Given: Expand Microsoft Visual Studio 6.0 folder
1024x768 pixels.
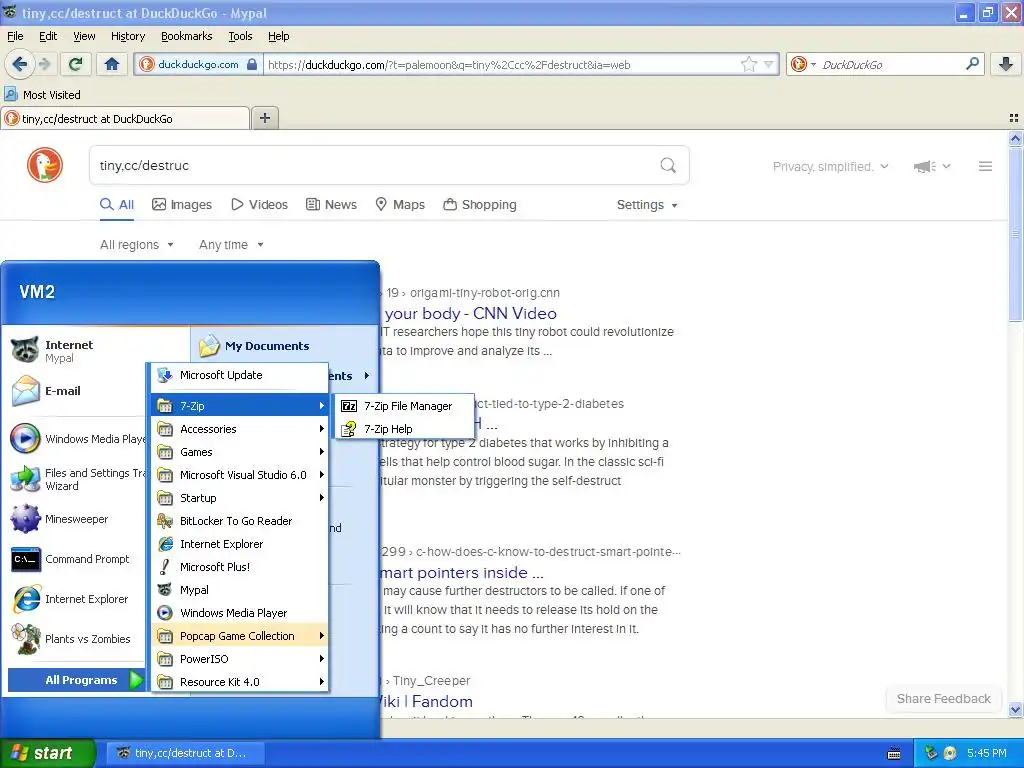Looking at the screenshot, I should coord(240,475).
